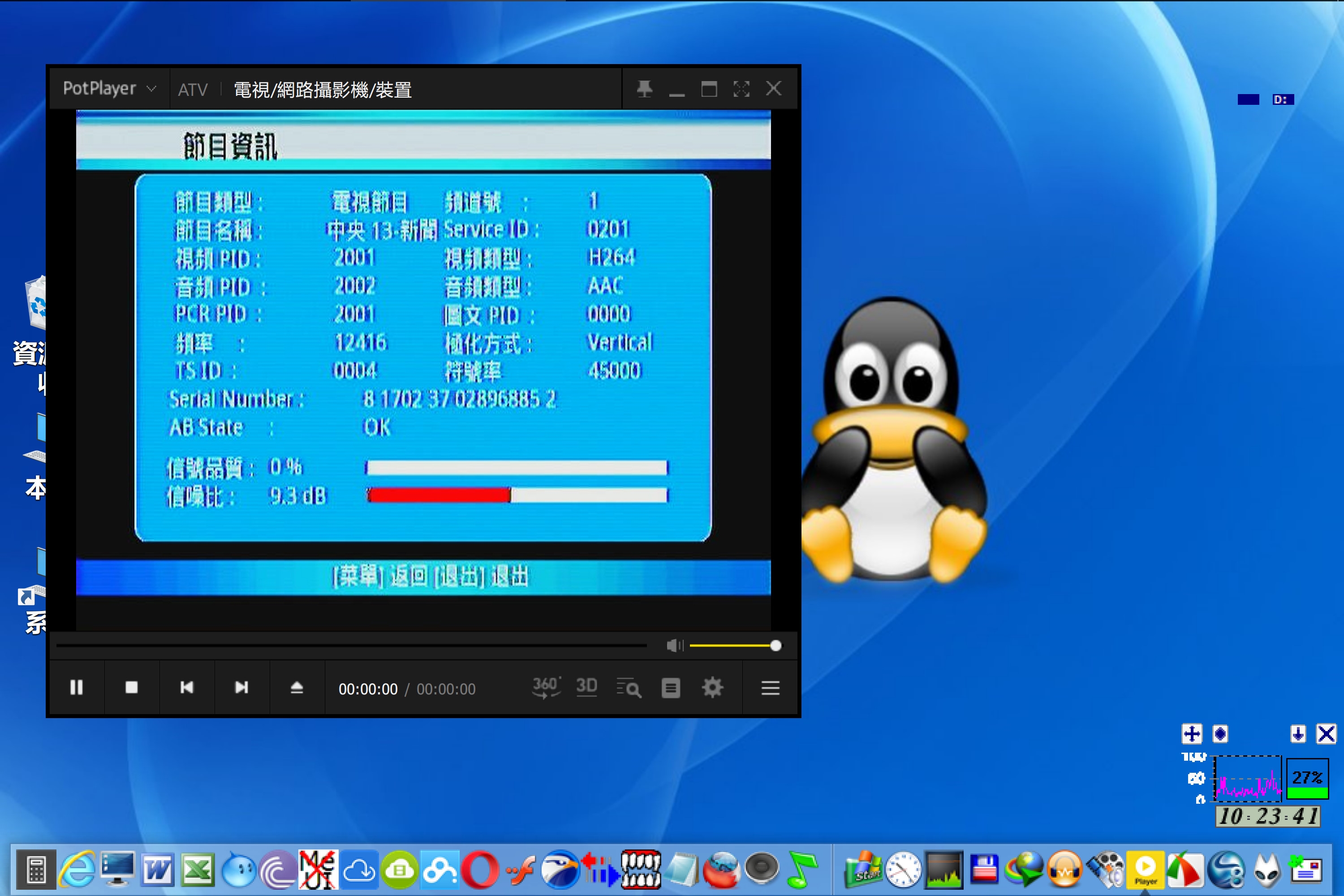This screenshot has height=896, width=1344.
Task: Click the yellow PotPlayer taskbar icon
Action: 1145,870
